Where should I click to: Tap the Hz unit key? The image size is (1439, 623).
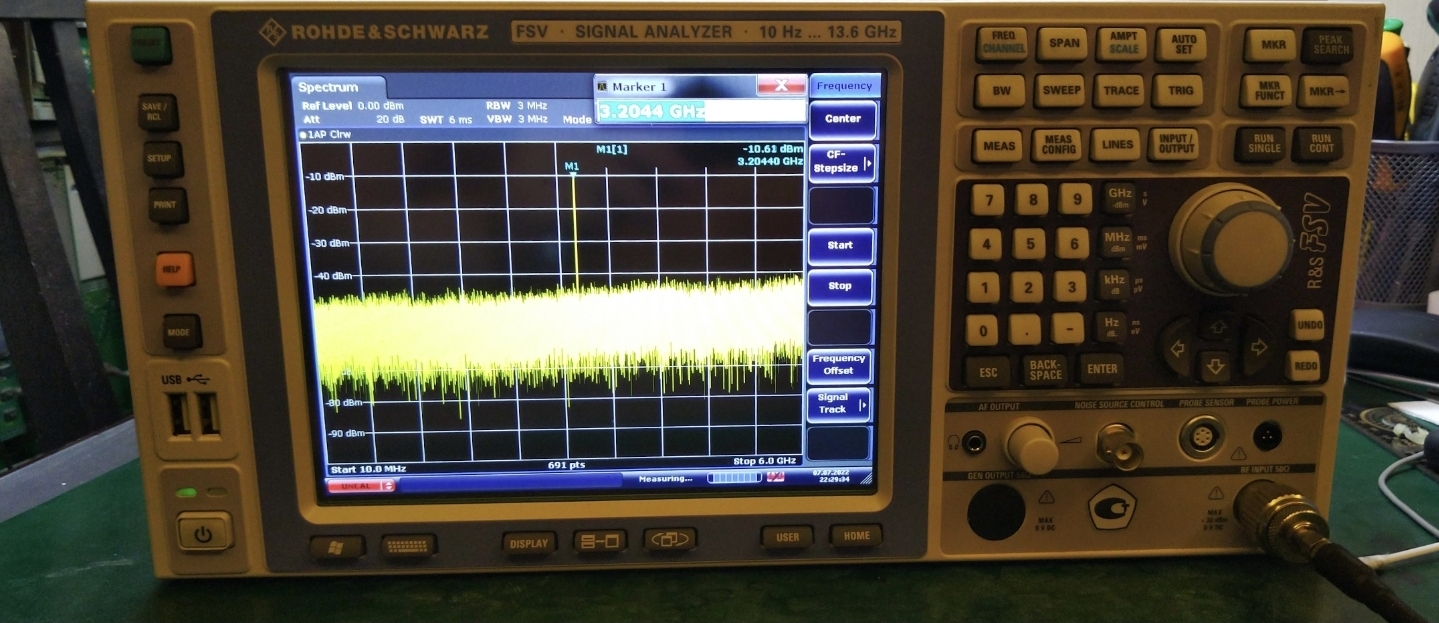1110,326
